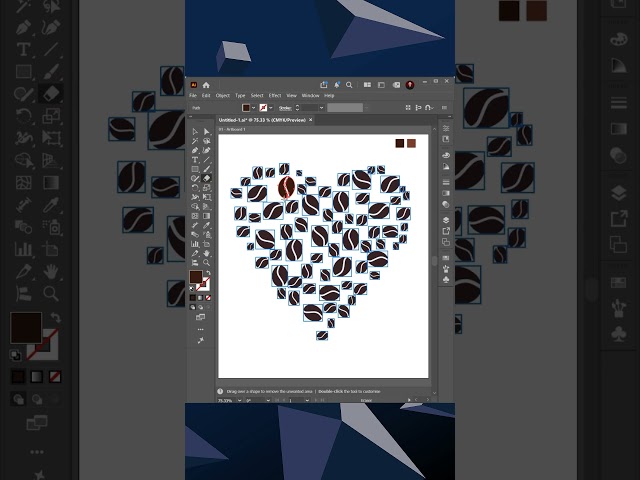Image resolution: width=640 pixels, height=480 pixels.
Task: Open the Layers panel icon
Action: tap(446, 220)
